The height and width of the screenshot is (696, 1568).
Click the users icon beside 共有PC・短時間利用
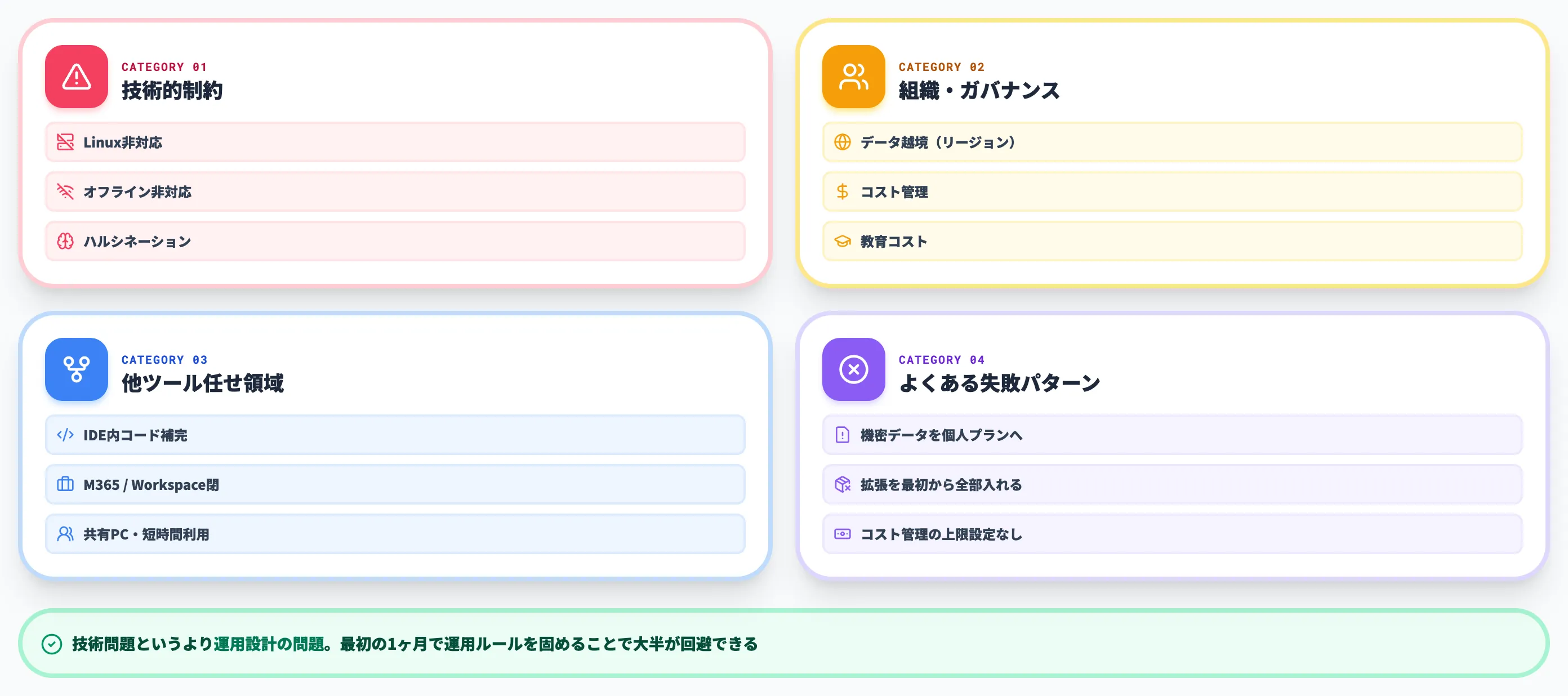click(65, 534)
